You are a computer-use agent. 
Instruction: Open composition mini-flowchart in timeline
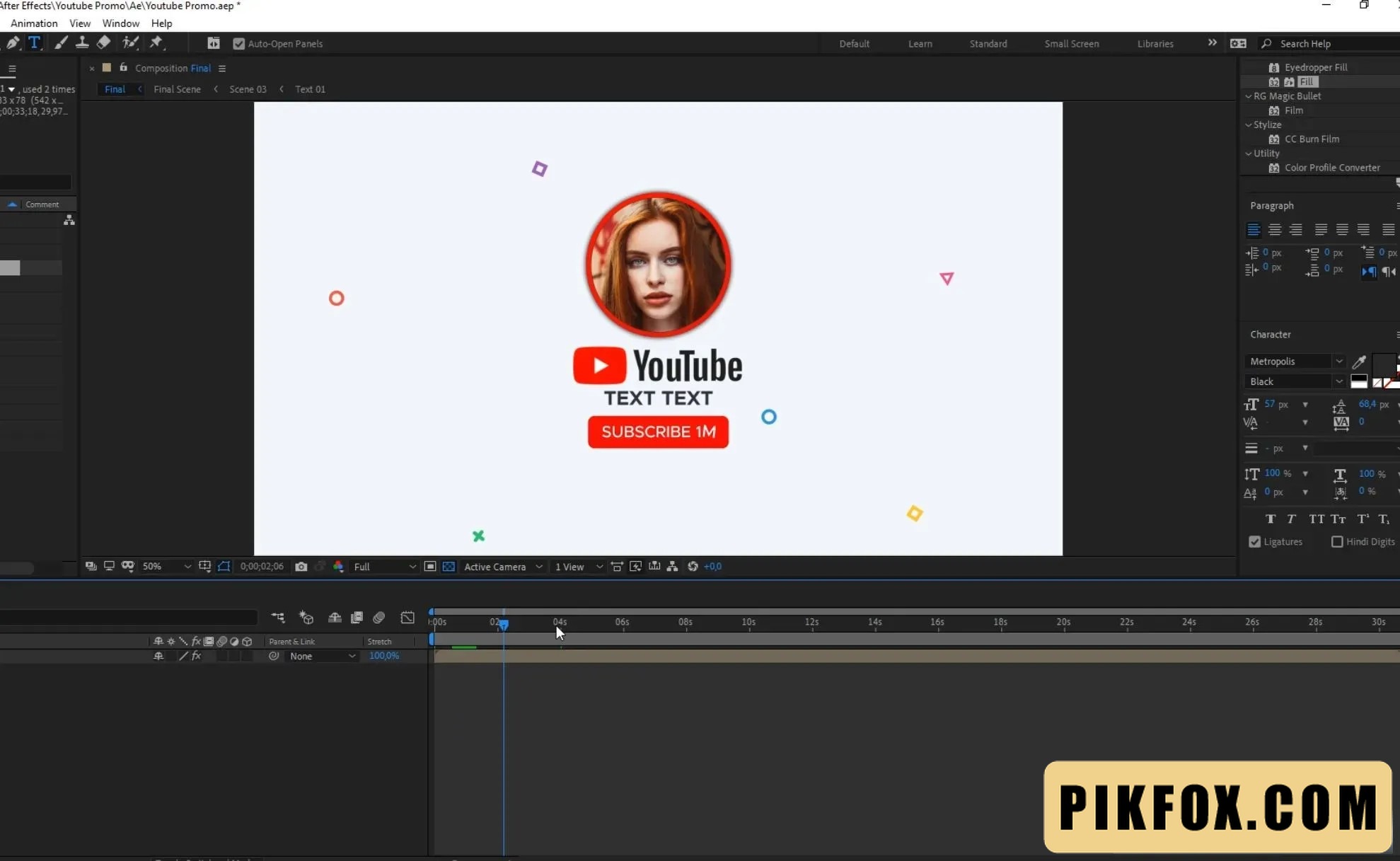(278, 618)
